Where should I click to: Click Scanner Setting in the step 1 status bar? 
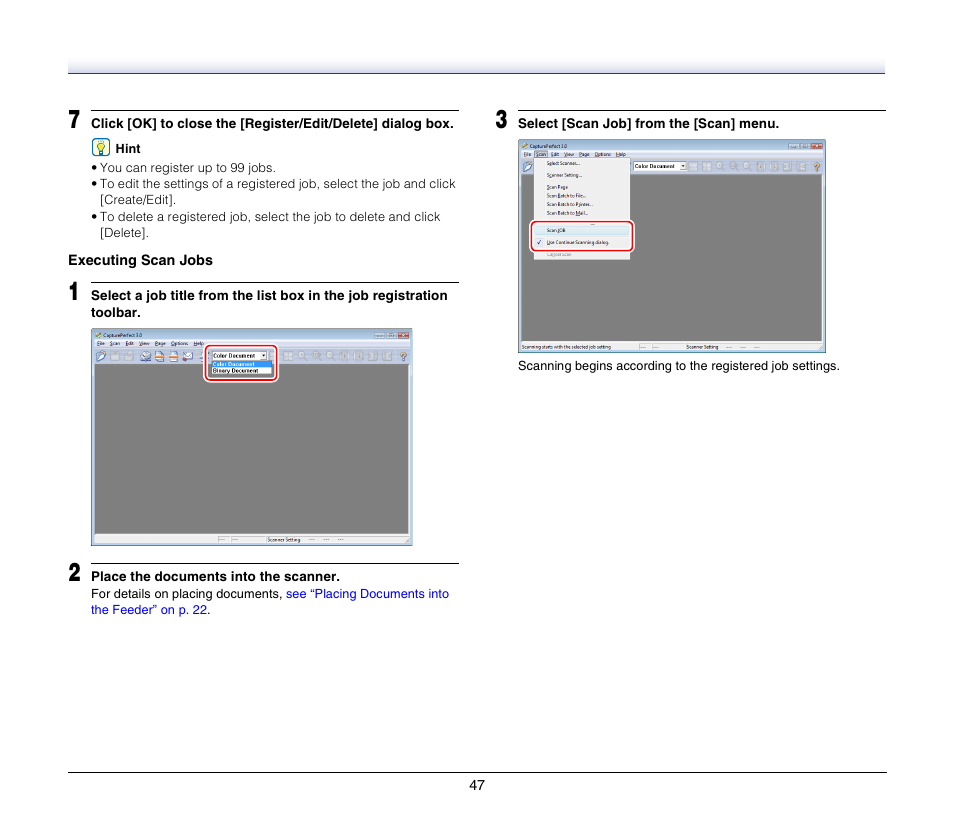pos(284,540)
